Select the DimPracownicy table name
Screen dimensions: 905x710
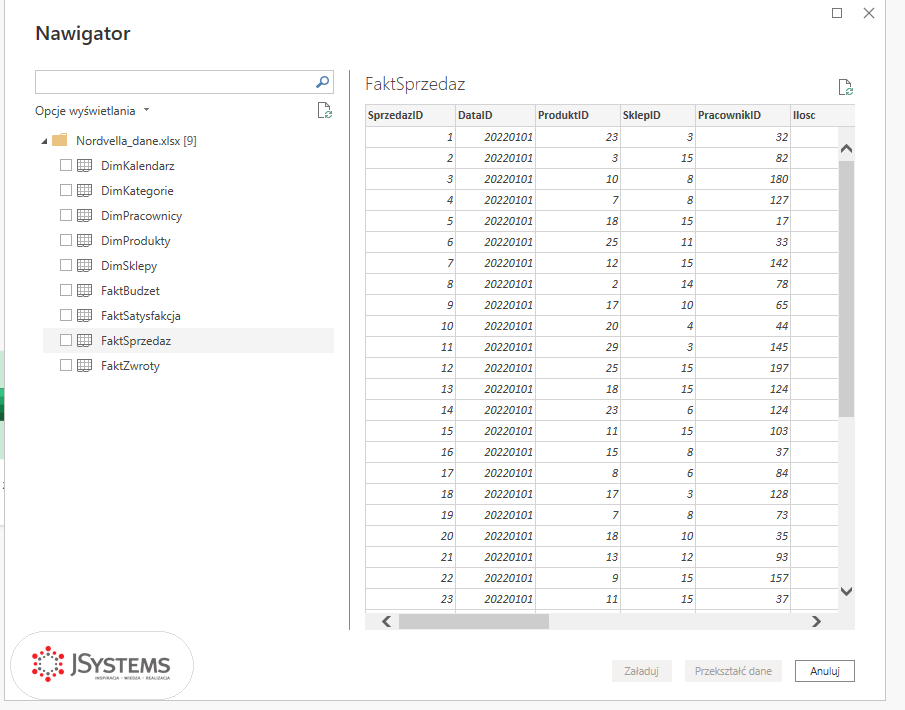[141, 215]
